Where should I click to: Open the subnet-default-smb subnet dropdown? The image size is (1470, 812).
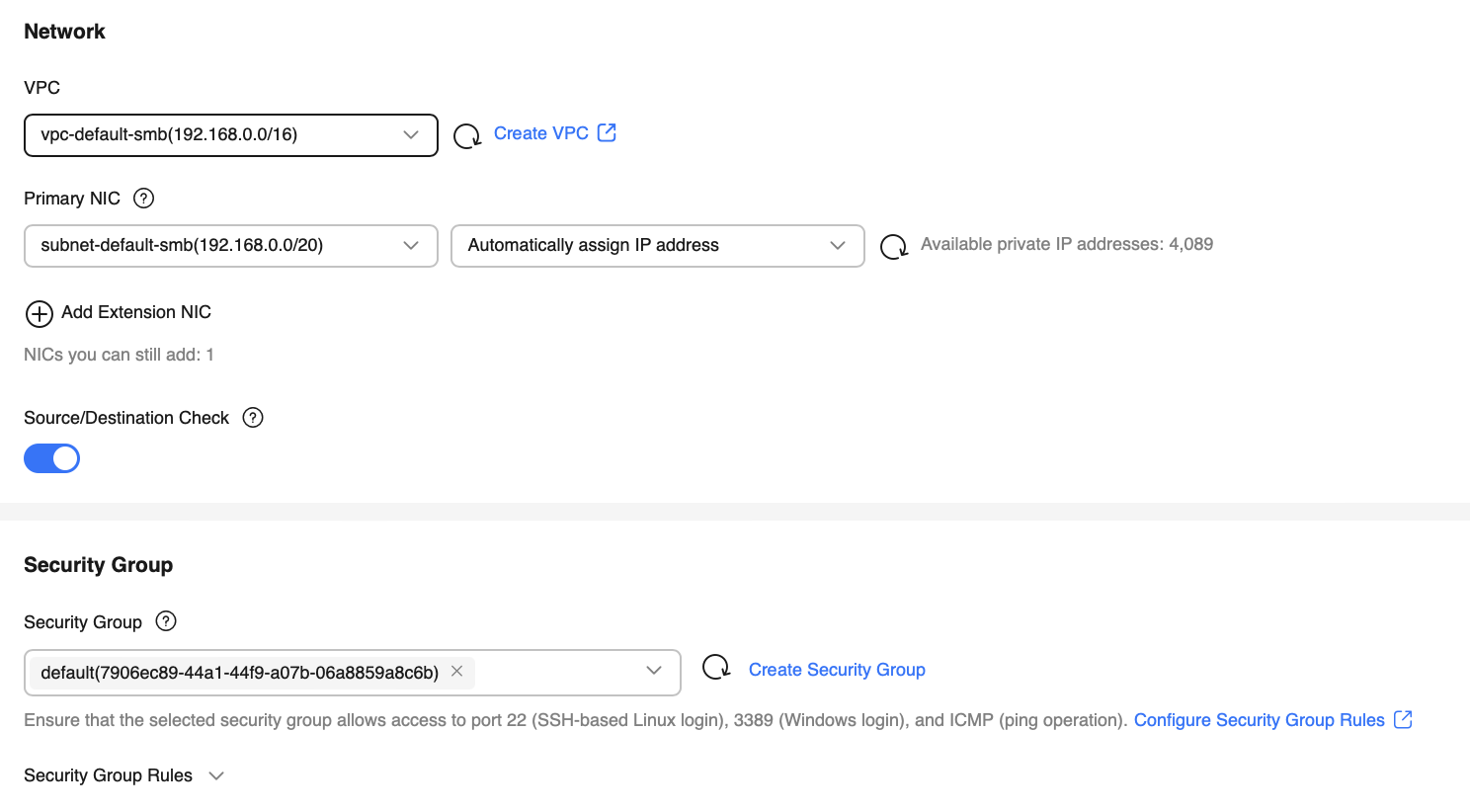tap(230, 246)
